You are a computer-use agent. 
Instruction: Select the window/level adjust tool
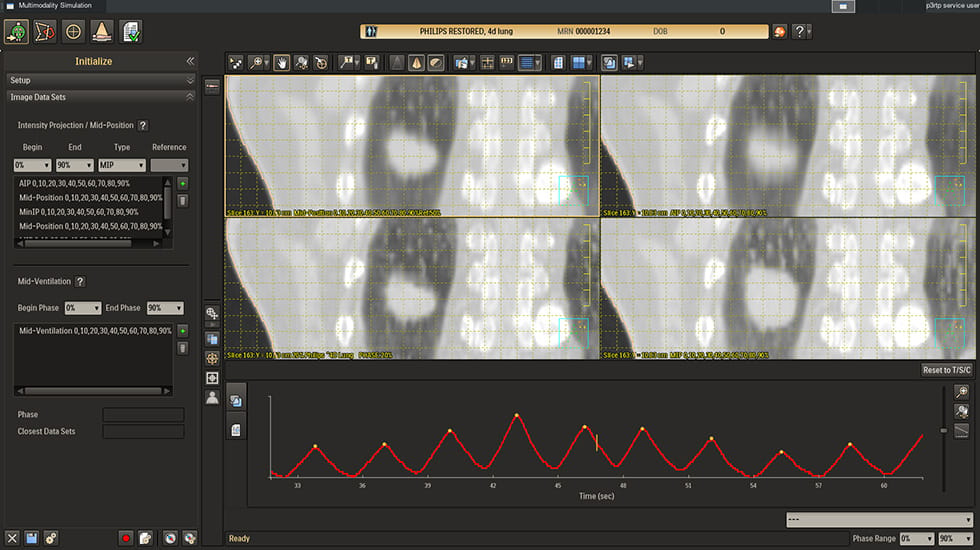[301, 62]
